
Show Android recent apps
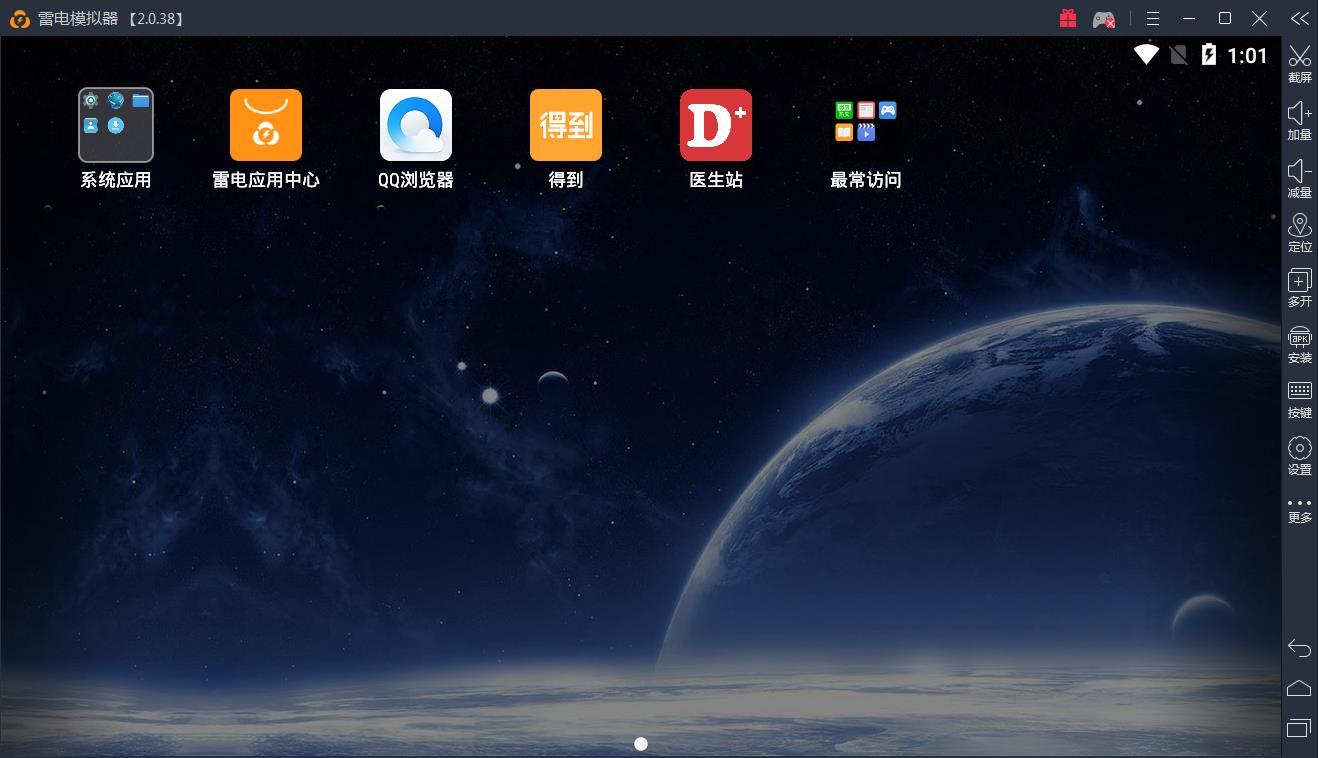[1299, 727]
